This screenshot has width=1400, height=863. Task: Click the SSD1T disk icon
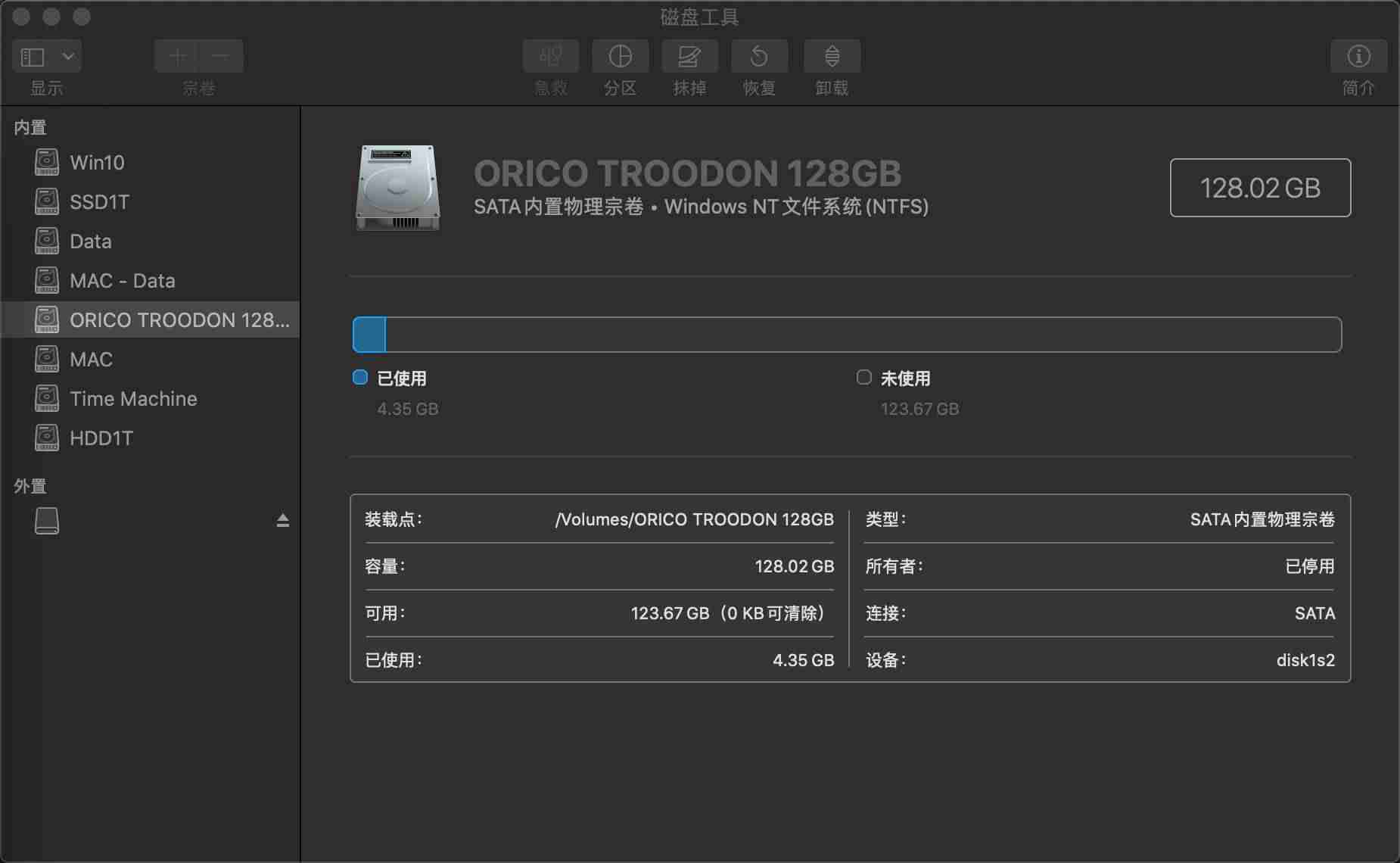[x=47, y=201]
